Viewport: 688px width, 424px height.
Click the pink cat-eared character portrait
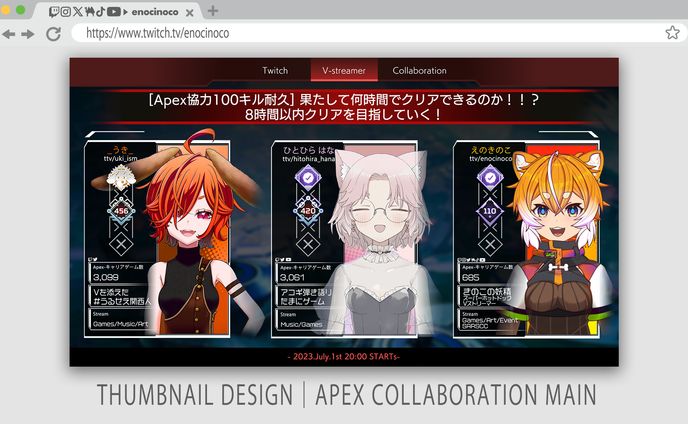coord(378,246)
